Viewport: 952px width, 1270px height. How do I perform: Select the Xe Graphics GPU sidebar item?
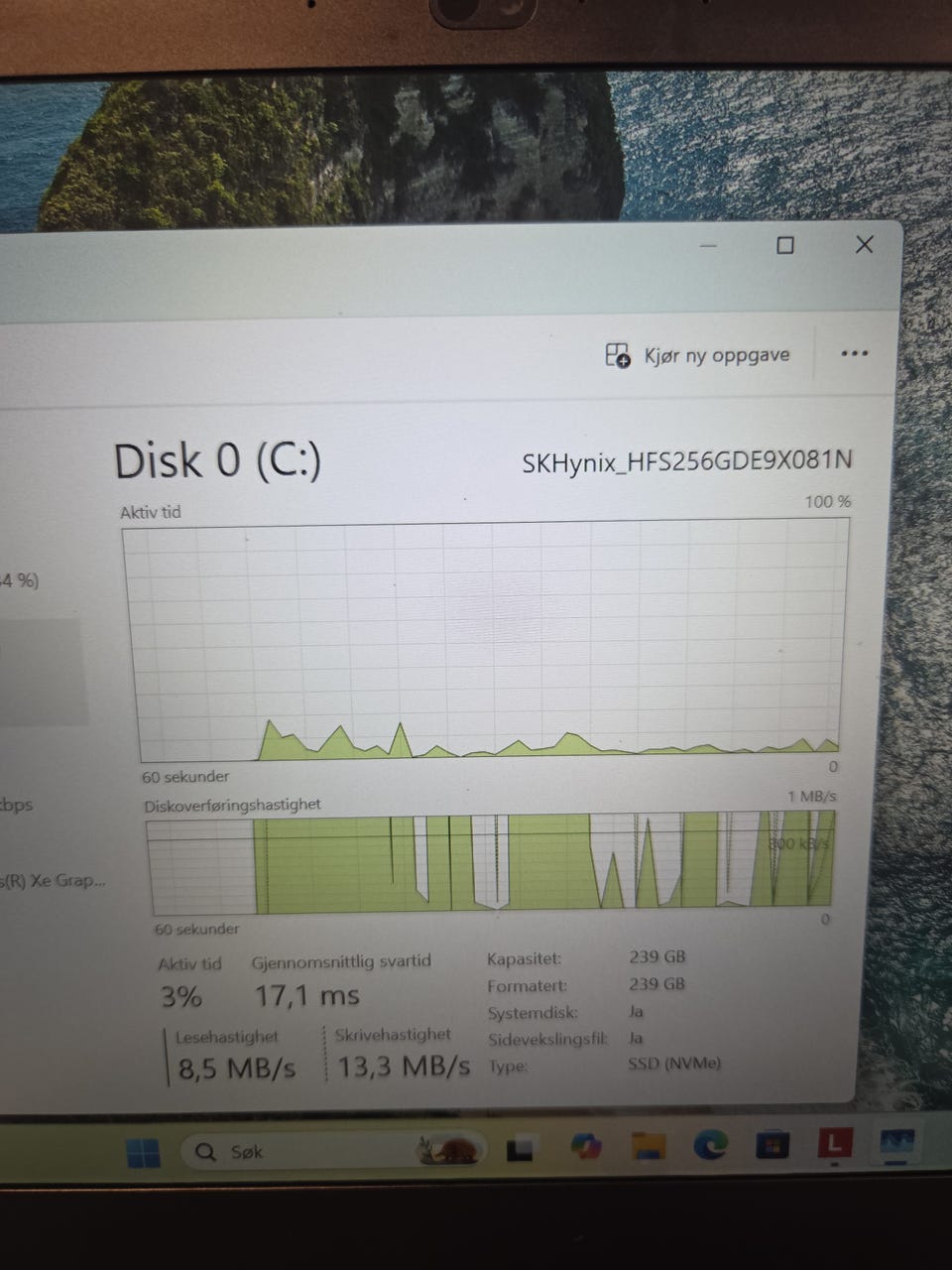[x=52, y=880]
